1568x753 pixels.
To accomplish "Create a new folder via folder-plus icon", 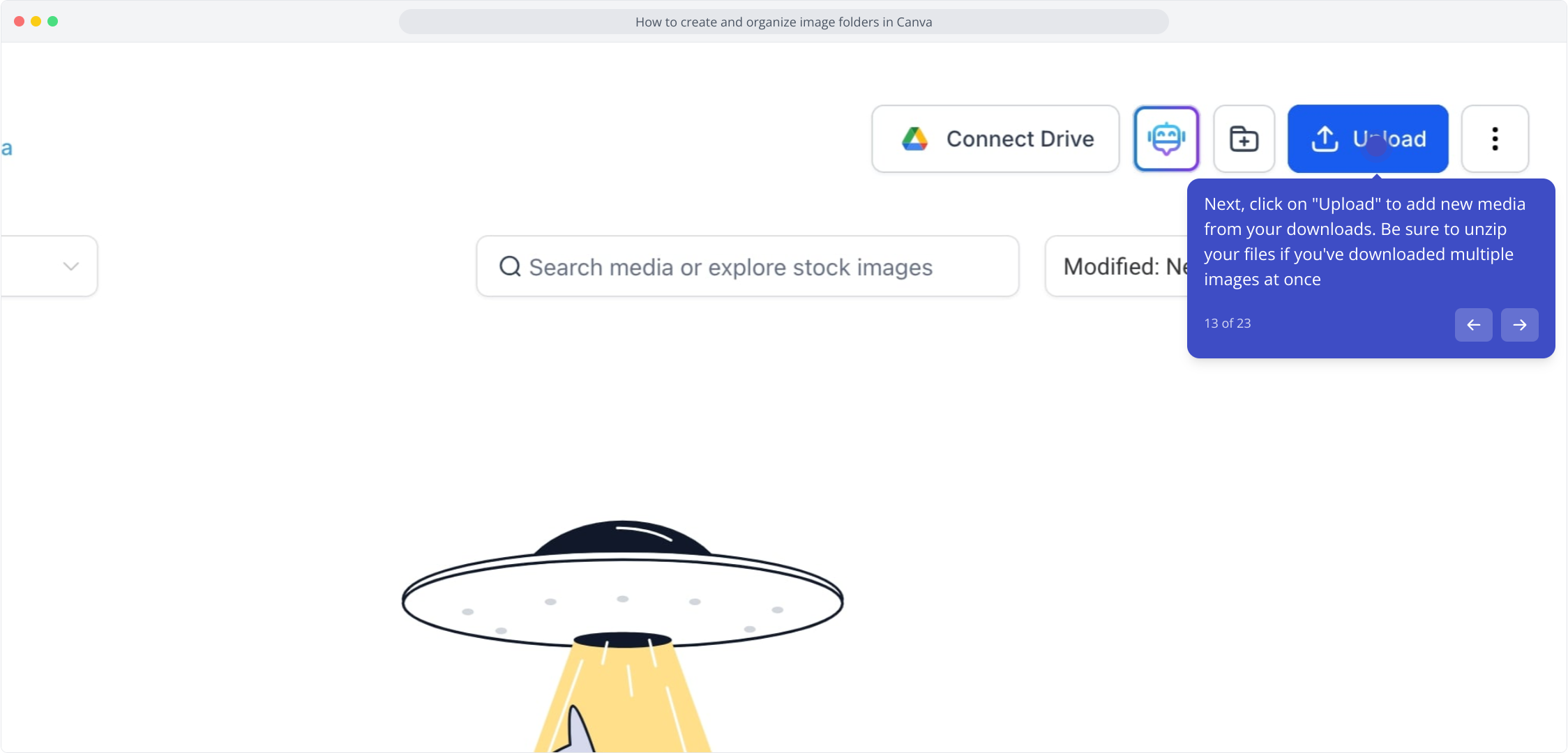I will (x=1244, y=139).
